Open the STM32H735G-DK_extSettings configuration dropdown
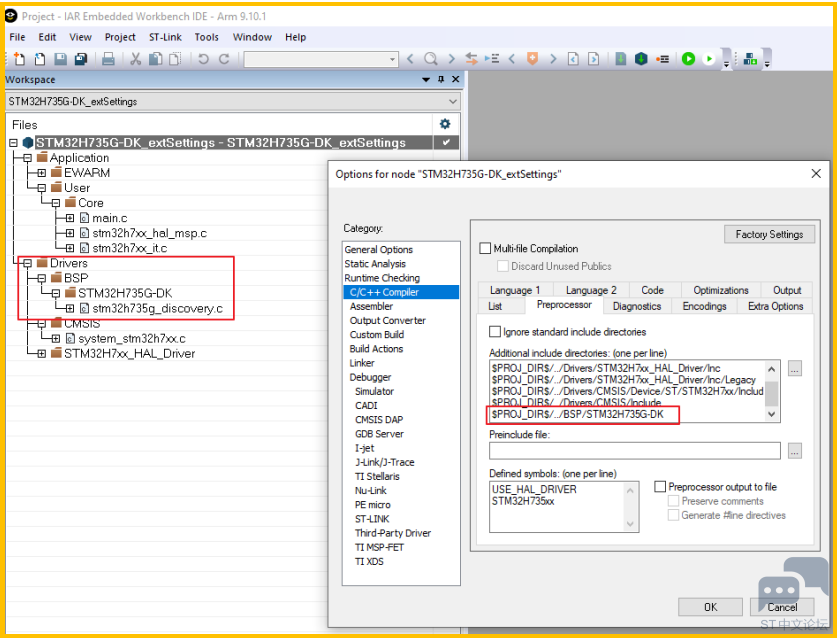 click(453, 101)
